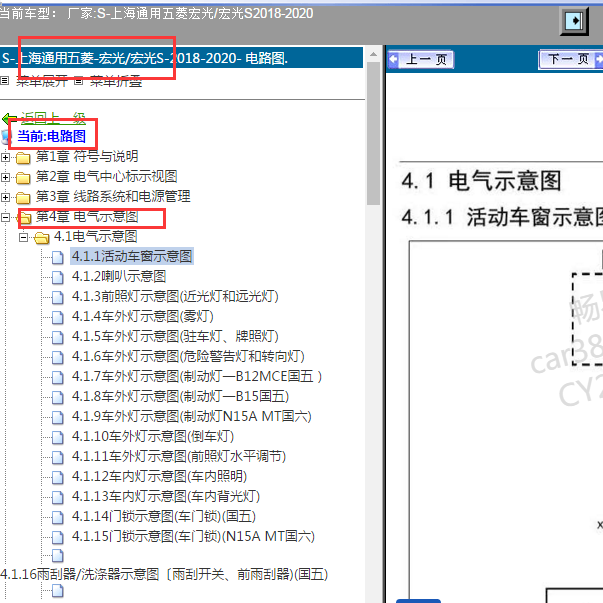Viewport: 603px width, 603px height.
Task: Click document icon beside 4.1.13 车内背光灯
Action: tap(58, 497)
